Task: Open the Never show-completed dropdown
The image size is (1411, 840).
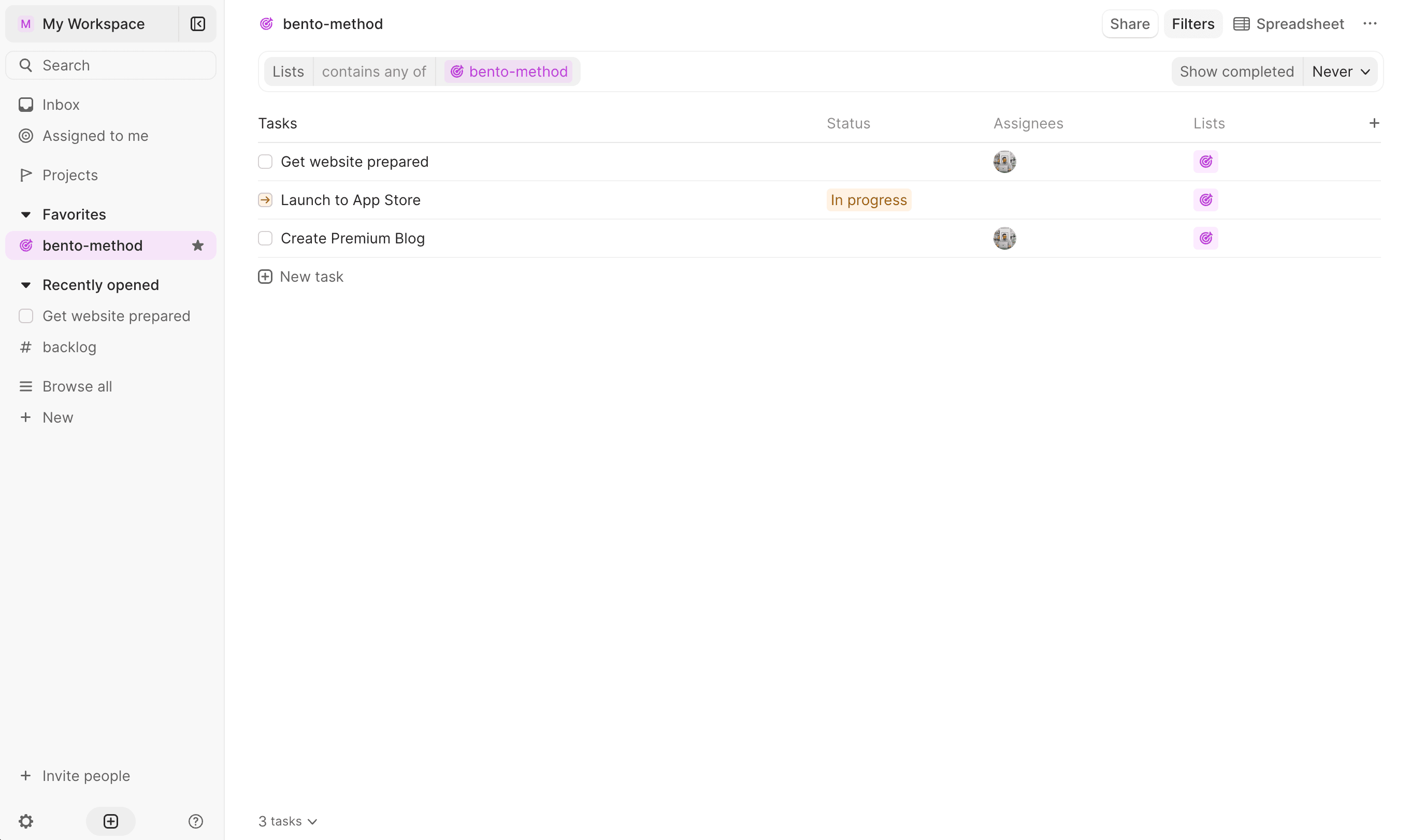Action: pos(1340,72)
